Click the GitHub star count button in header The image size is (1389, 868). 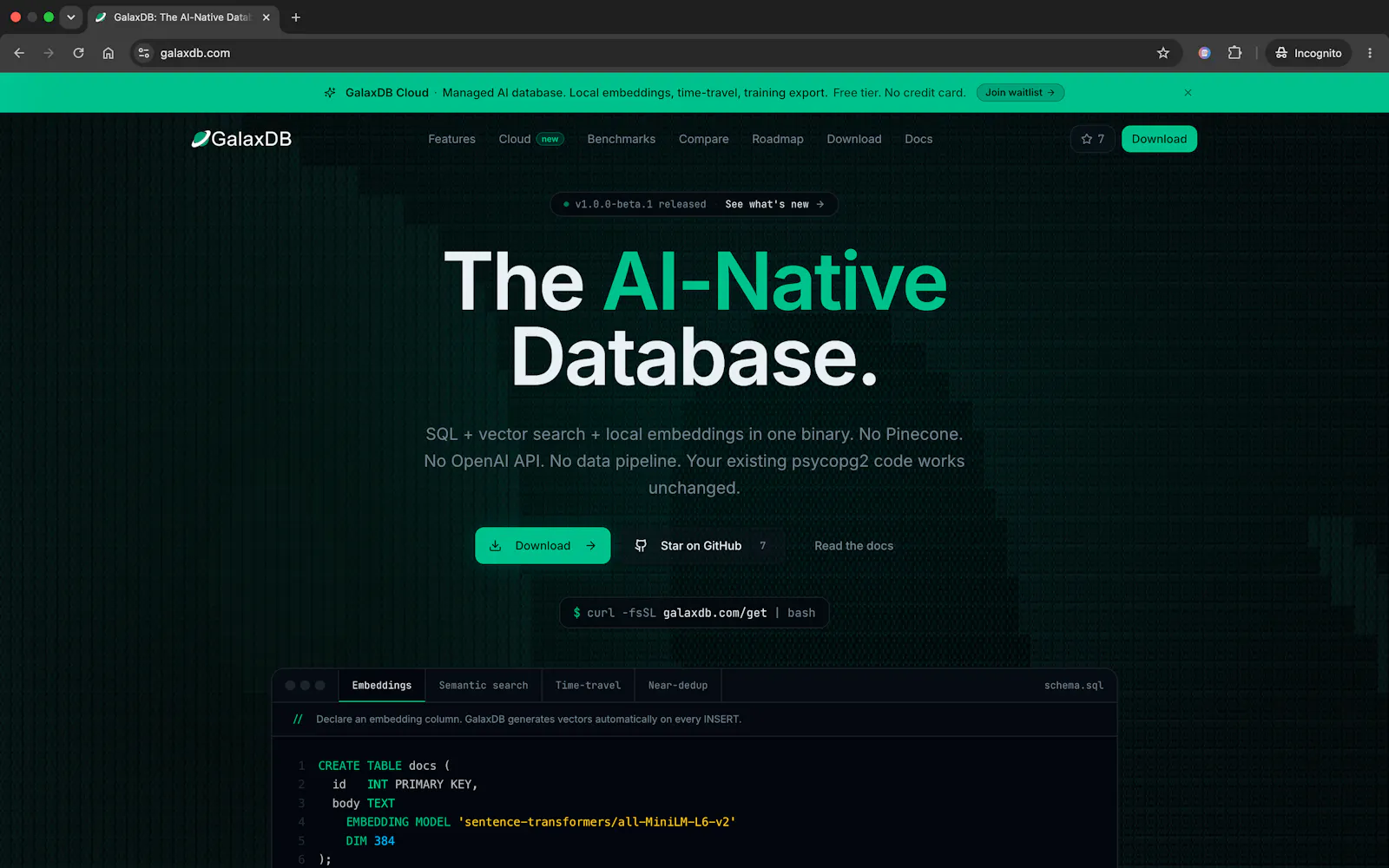pyautogui.click(x=1092, y=139)
